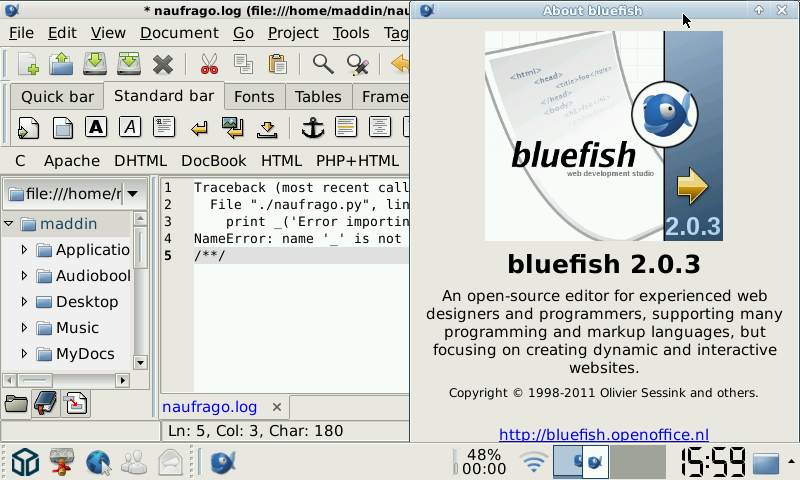Click the sidebar horizontal scrollbar right arrow
800x480 pixels.
[122, 381]
